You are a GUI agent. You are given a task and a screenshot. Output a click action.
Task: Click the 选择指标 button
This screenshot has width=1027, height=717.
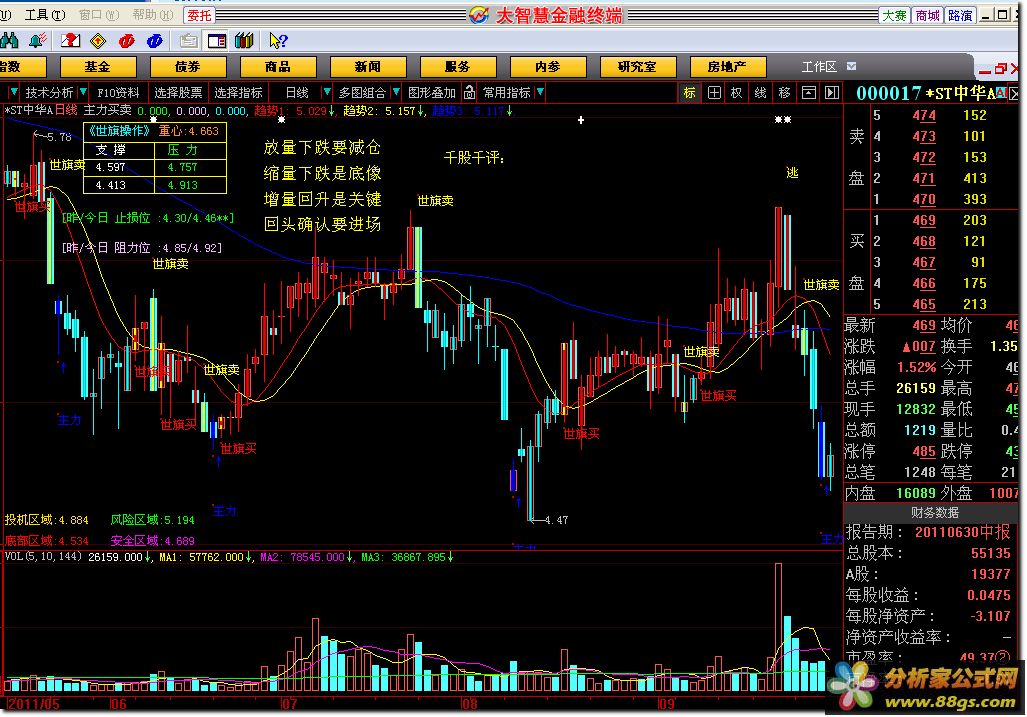tap(238, 92)
